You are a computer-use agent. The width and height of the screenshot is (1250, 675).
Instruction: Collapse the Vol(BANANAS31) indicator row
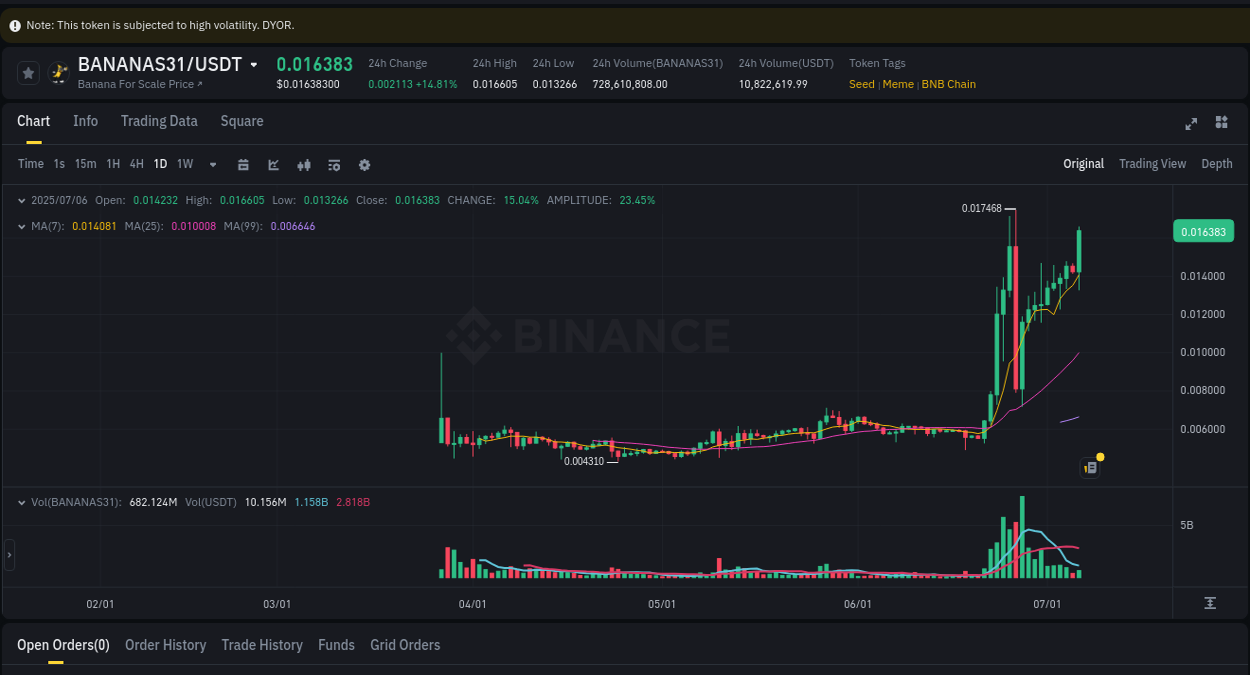pyautogui.click(x=21, y=502)
